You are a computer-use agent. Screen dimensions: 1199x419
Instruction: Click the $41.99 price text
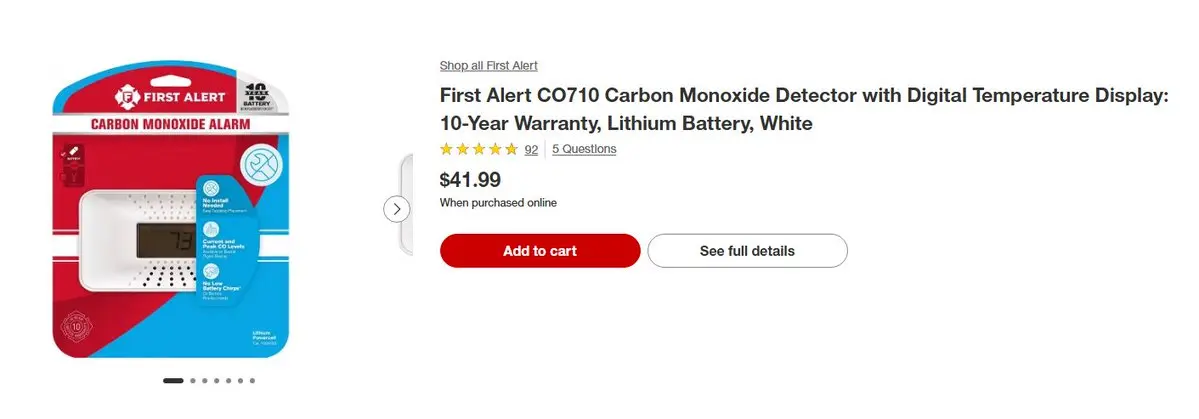click(x=470, y=180)
